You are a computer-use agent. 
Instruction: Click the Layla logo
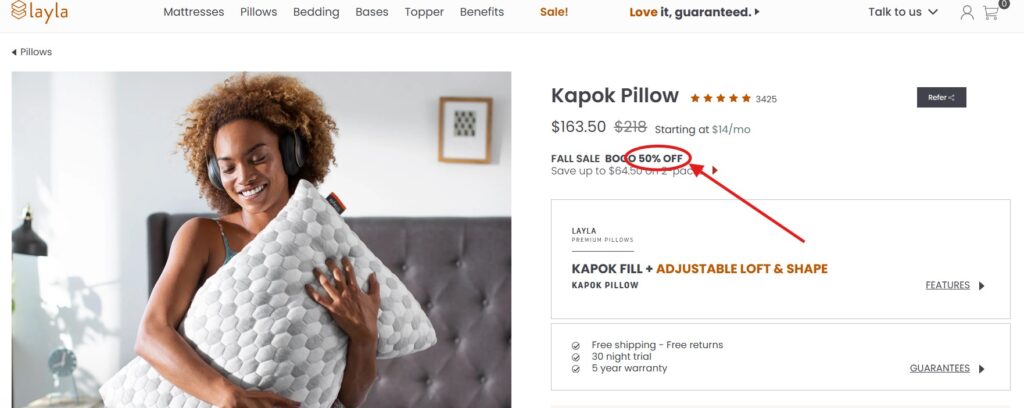tap(40, 12)
